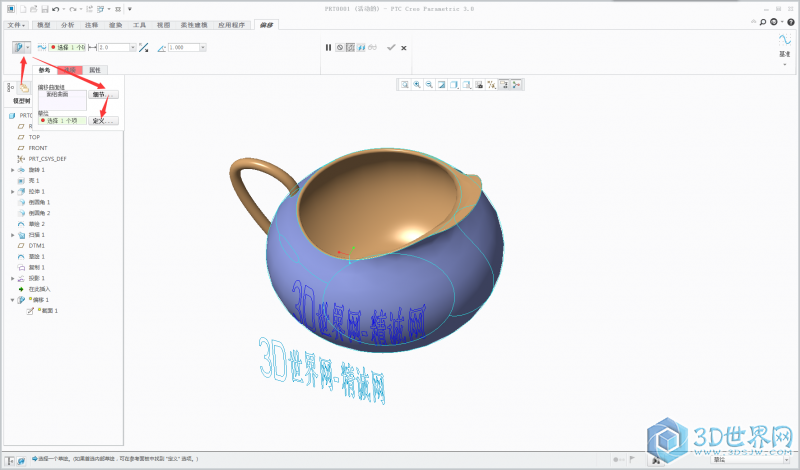Switch to the 应用程序 ribbon tab

tap(232, 25)
